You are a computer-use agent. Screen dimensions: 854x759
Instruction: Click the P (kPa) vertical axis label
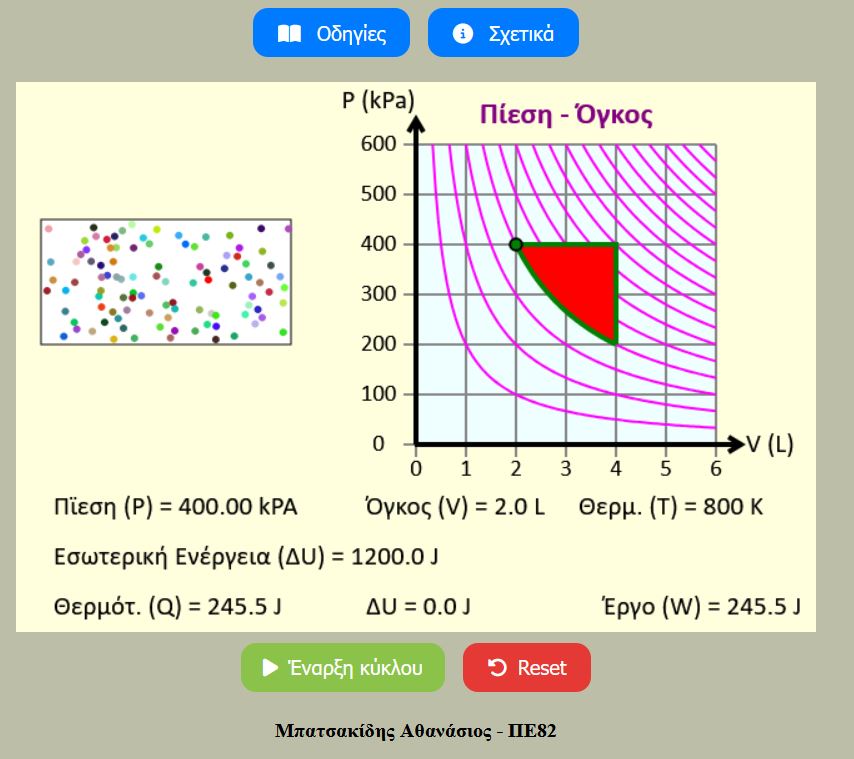point(378,101)
